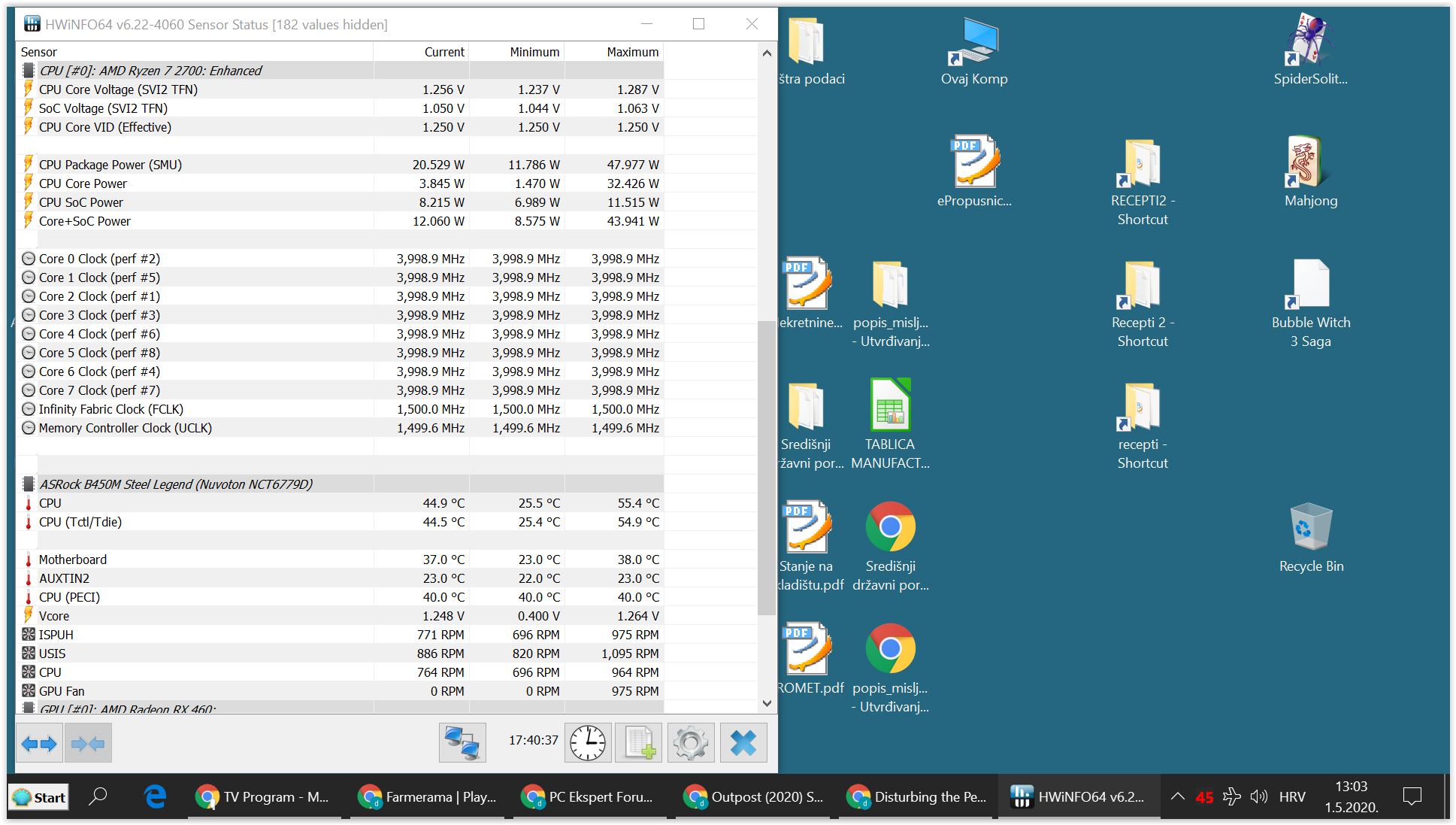1456x825 pixels.
Task: Click the blue X close sensors button
Action: pos(743,743)
